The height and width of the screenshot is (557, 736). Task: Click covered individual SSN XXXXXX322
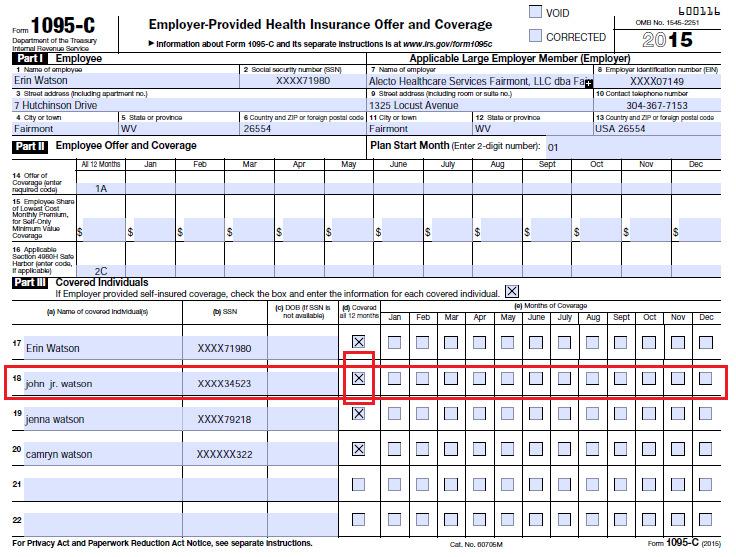coord(224,454)
